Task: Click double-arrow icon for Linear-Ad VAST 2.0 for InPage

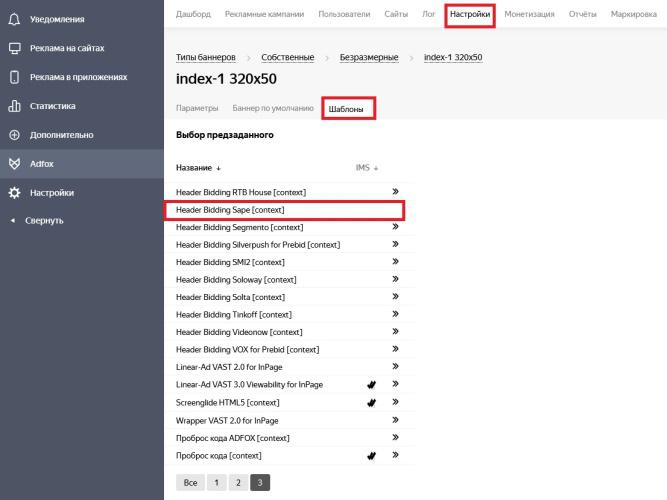Action: (395, 366)
